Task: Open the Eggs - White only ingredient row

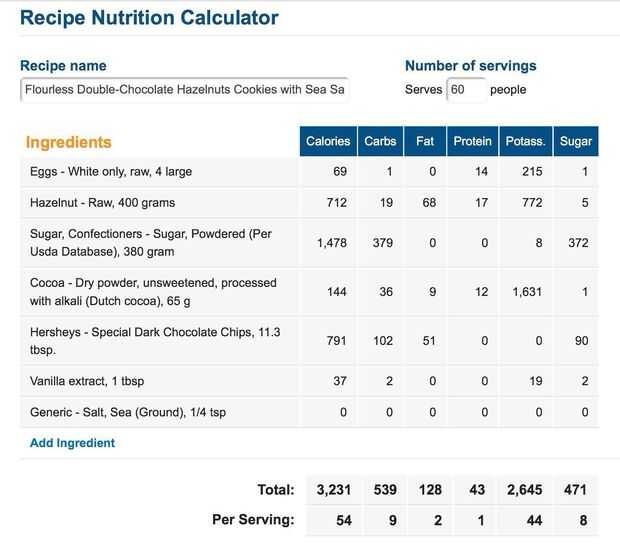Action: click(x=111, y=172)
